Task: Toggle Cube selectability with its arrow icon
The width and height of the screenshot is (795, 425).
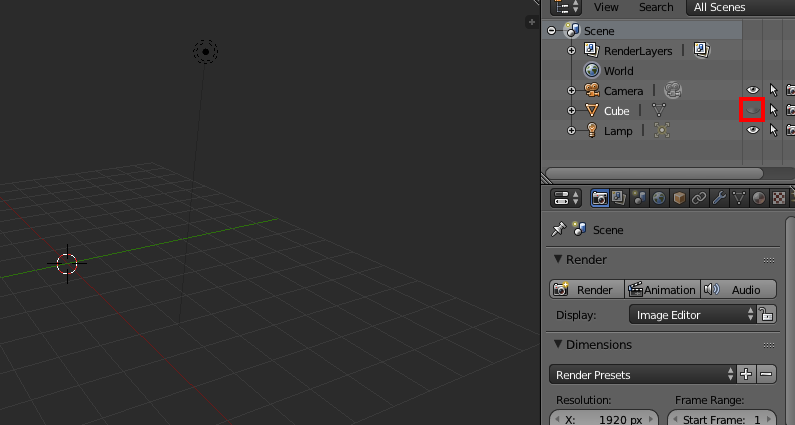Action: click(x=773, y=110)
